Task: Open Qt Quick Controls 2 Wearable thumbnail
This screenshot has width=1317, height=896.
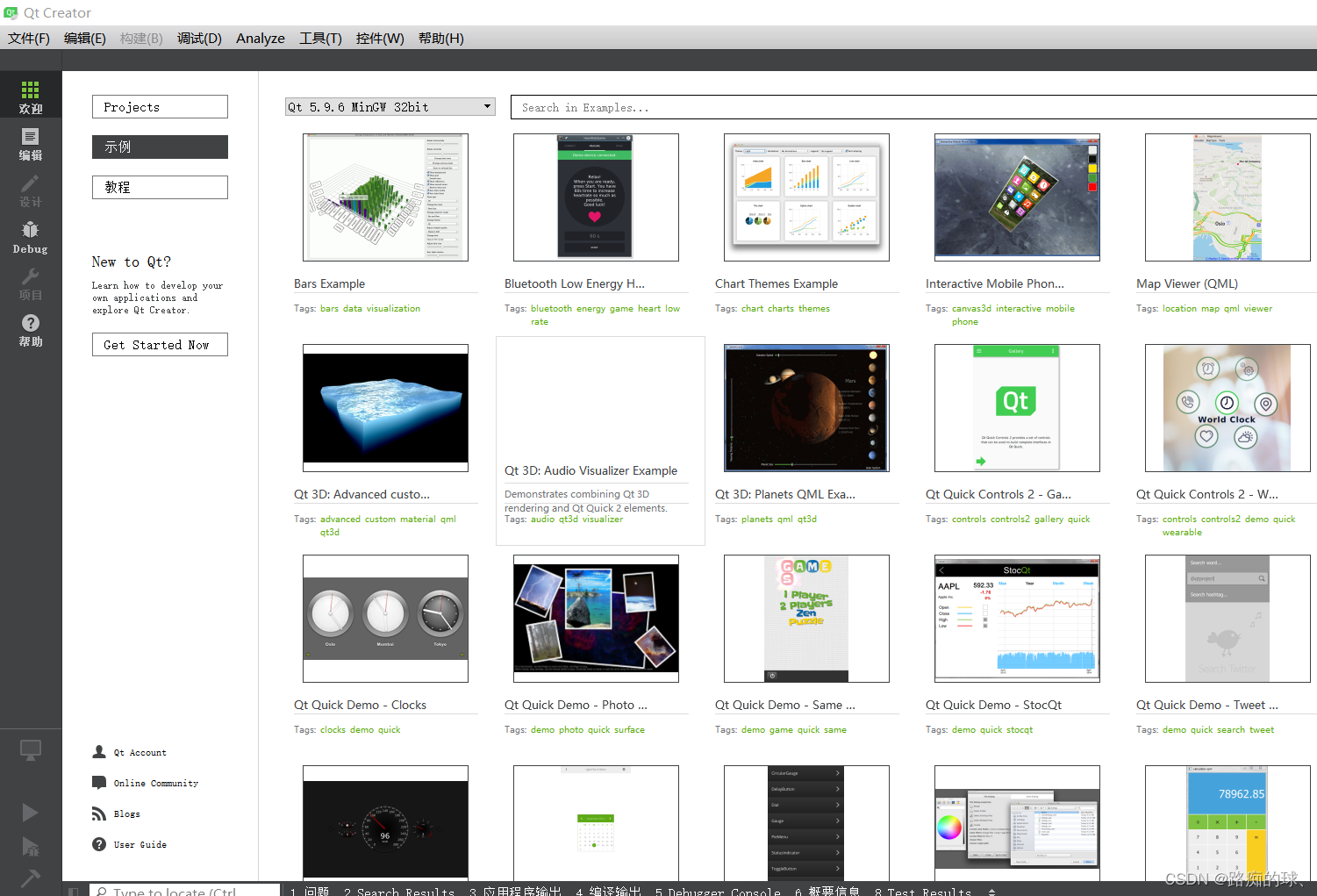Action: click(x=1228, y=408)
